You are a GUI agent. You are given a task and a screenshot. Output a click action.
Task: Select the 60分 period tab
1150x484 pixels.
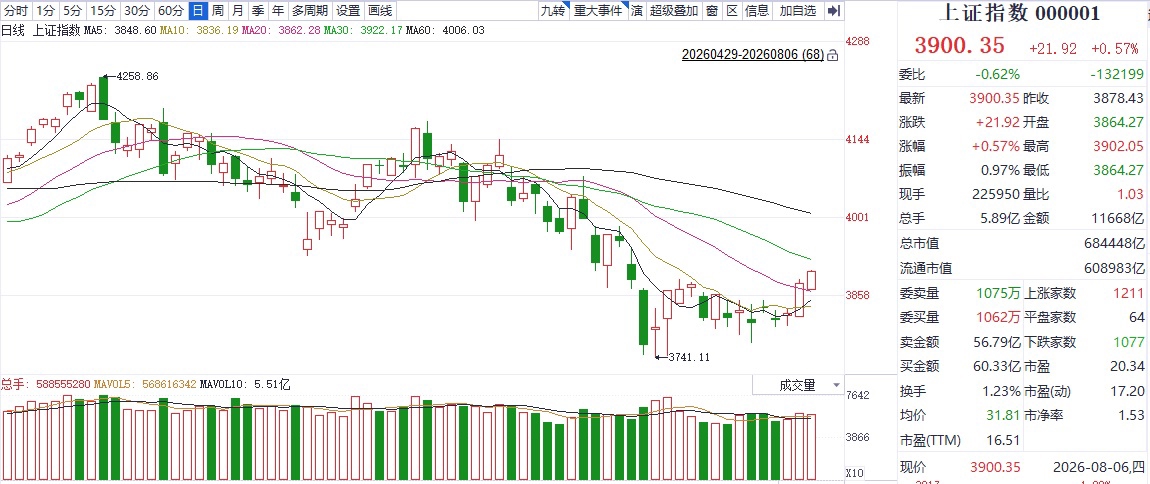coord(171,11)
